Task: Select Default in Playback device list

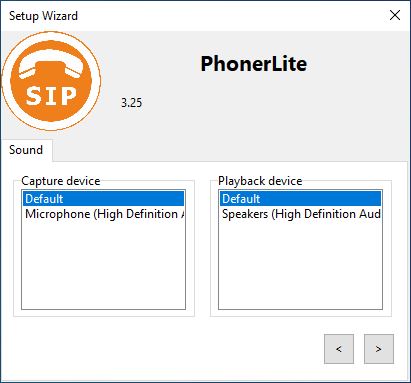Action: [300, 199]
